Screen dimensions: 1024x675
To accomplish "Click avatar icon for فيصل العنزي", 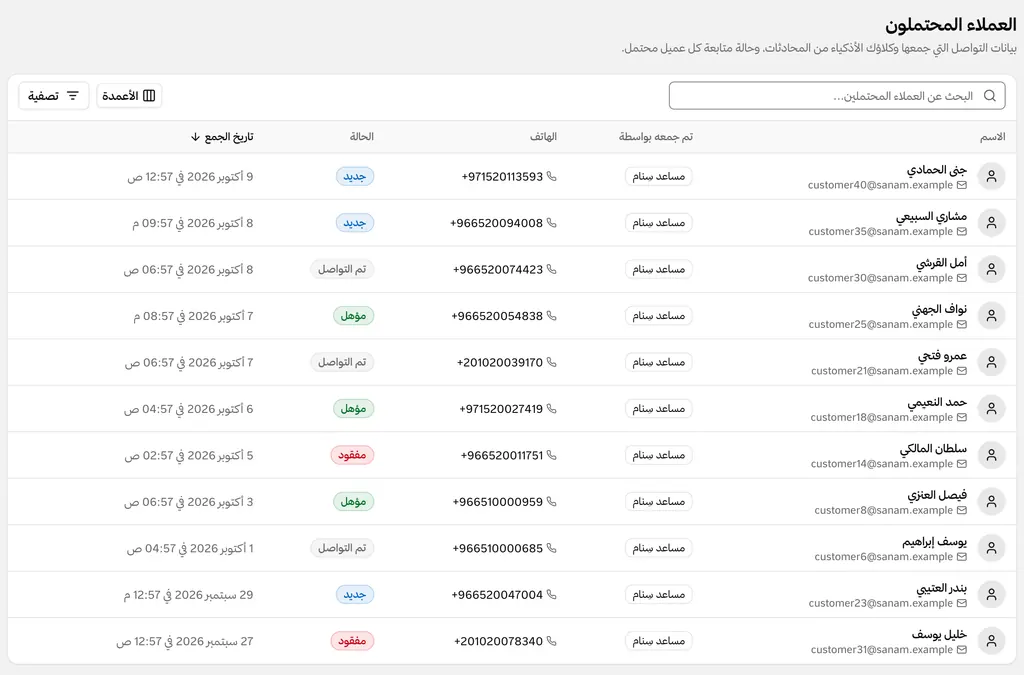I will pos(991,501).
